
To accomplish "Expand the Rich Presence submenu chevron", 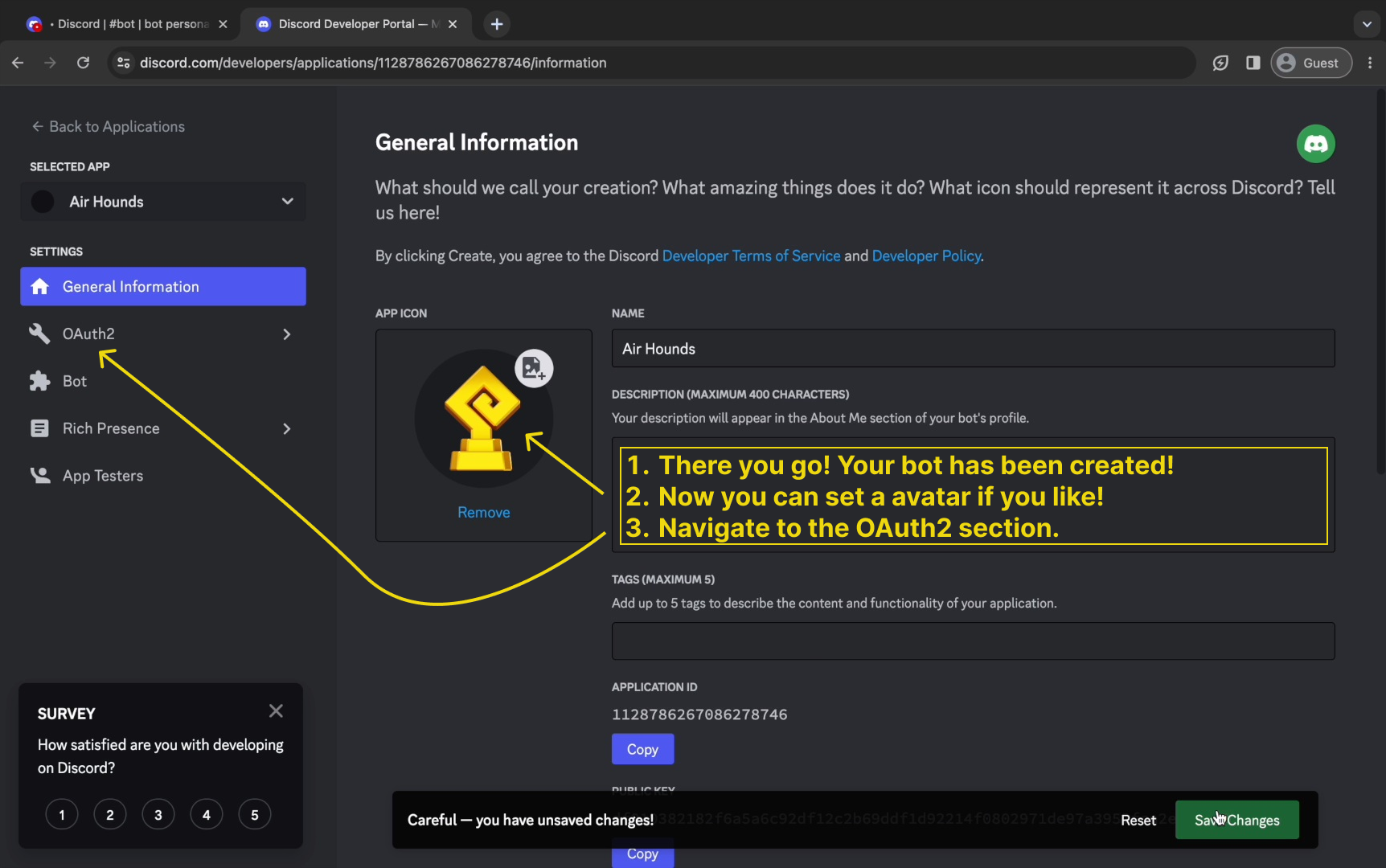I will pyautogui.click(x=287, y=429).
